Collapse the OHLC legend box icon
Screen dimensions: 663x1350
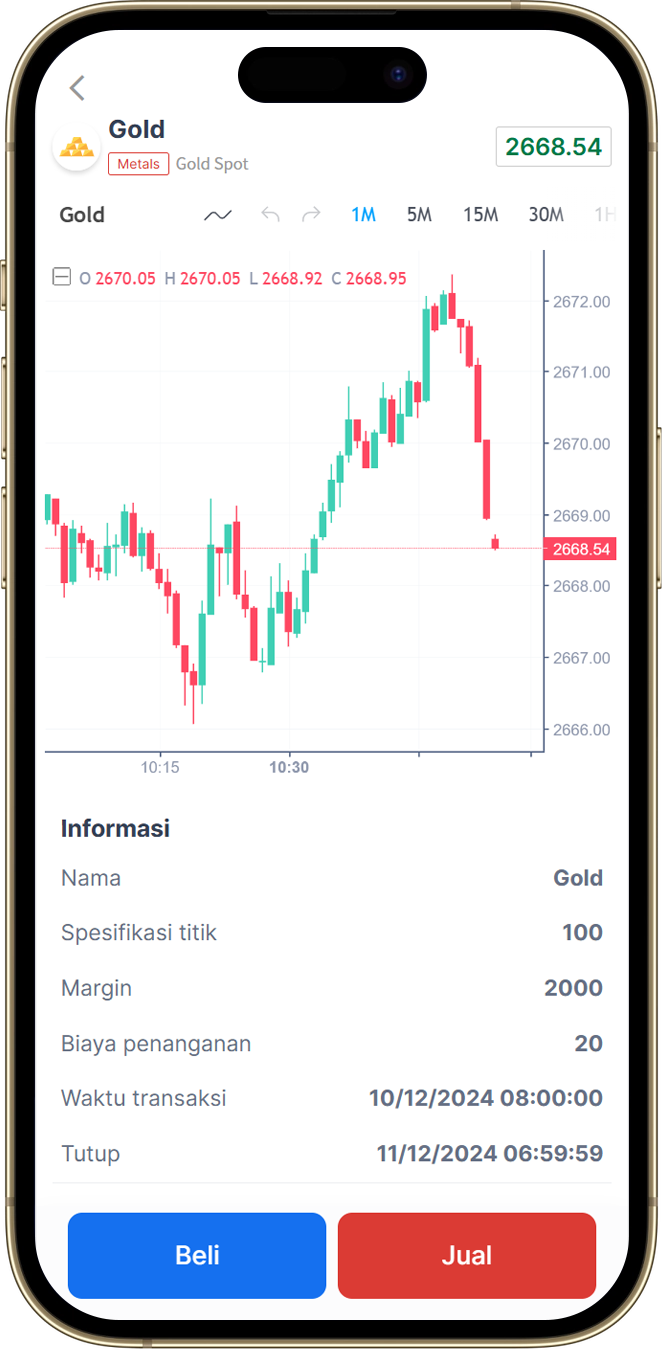pyautogui.click(x=62, y=277)
